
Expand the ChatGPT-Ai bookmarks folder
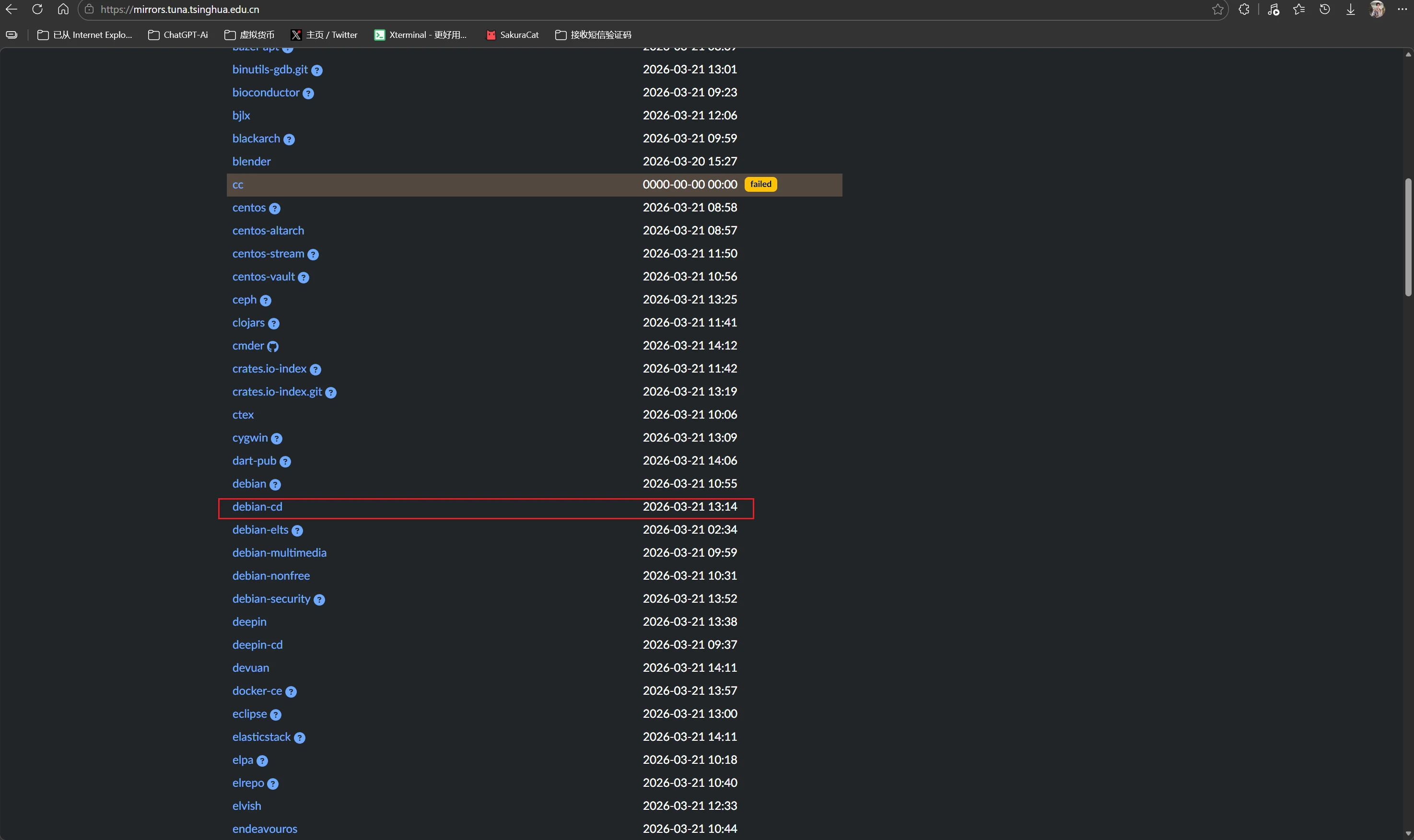pyautogui.click(x=178, y=35)
